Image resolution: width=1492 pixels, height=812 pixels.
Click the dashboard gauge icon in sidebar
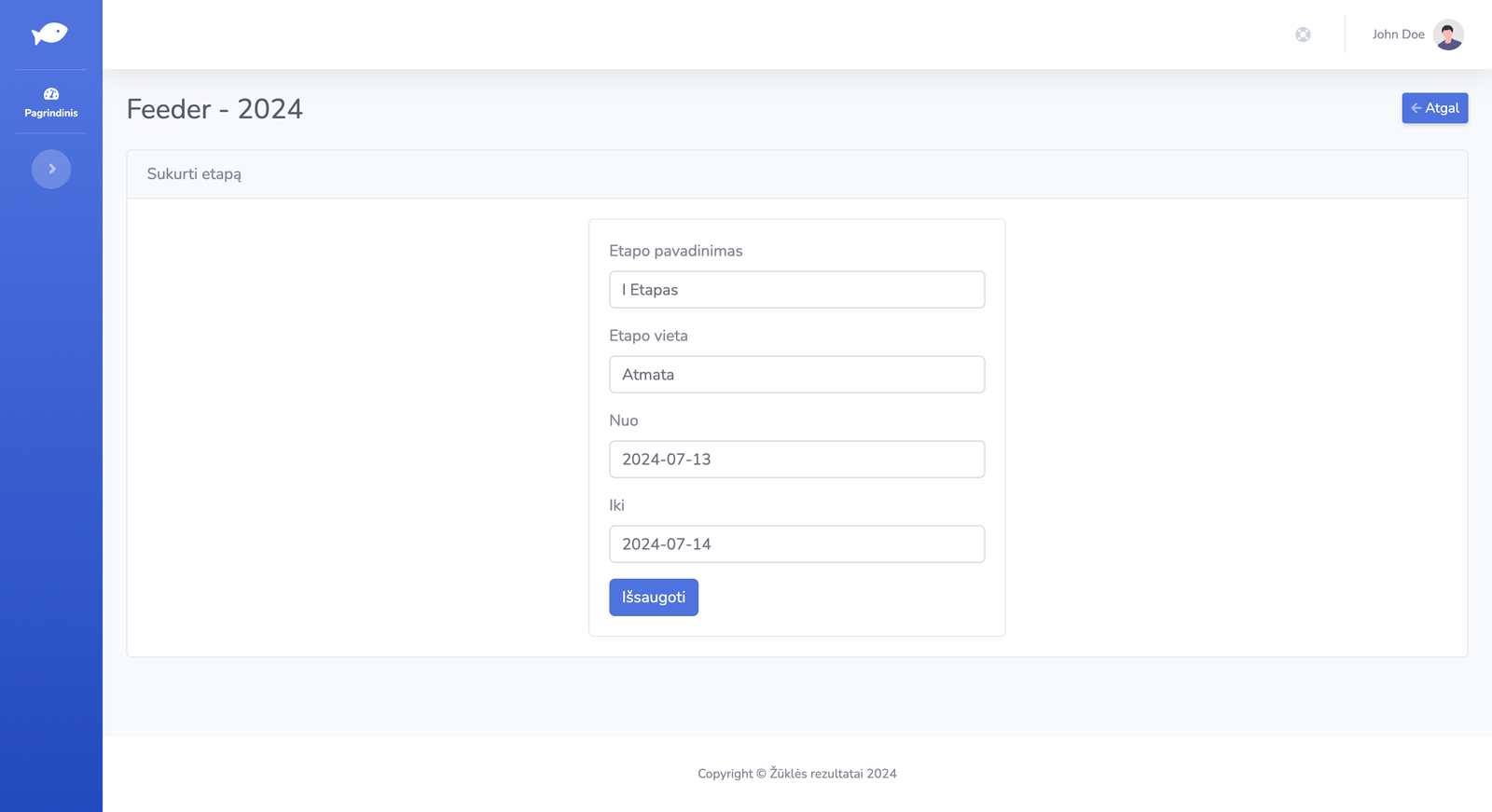tap(51, 94)
